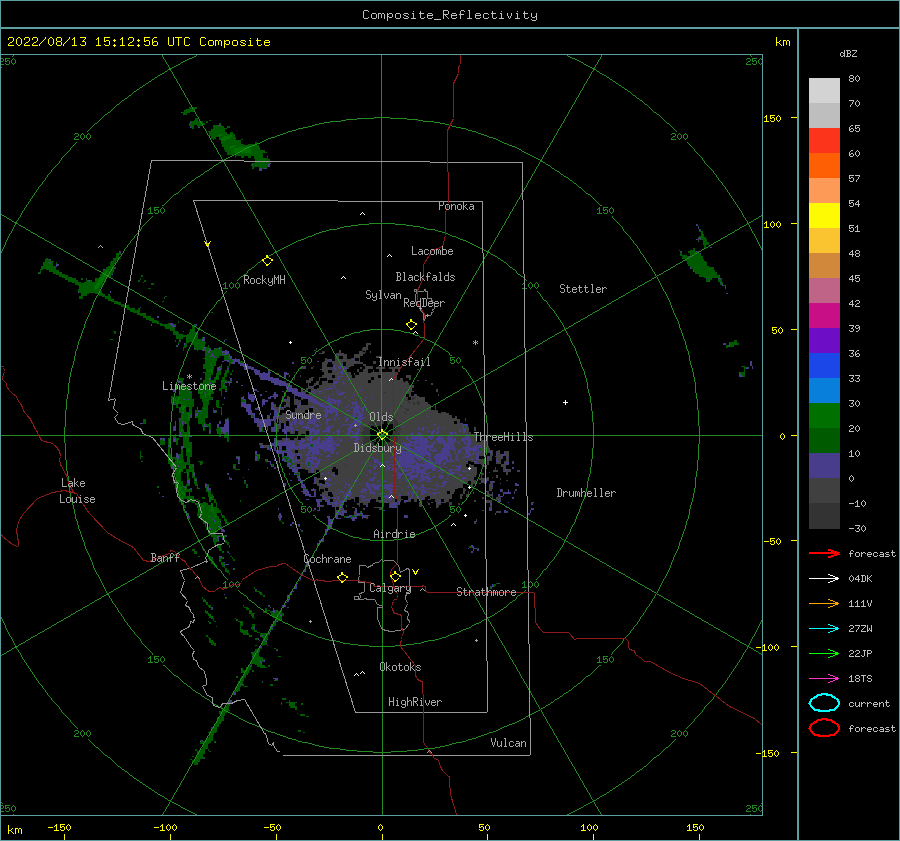Click the RedDeer city label
This screenshot has height=841, width=900.
point(424,303)
